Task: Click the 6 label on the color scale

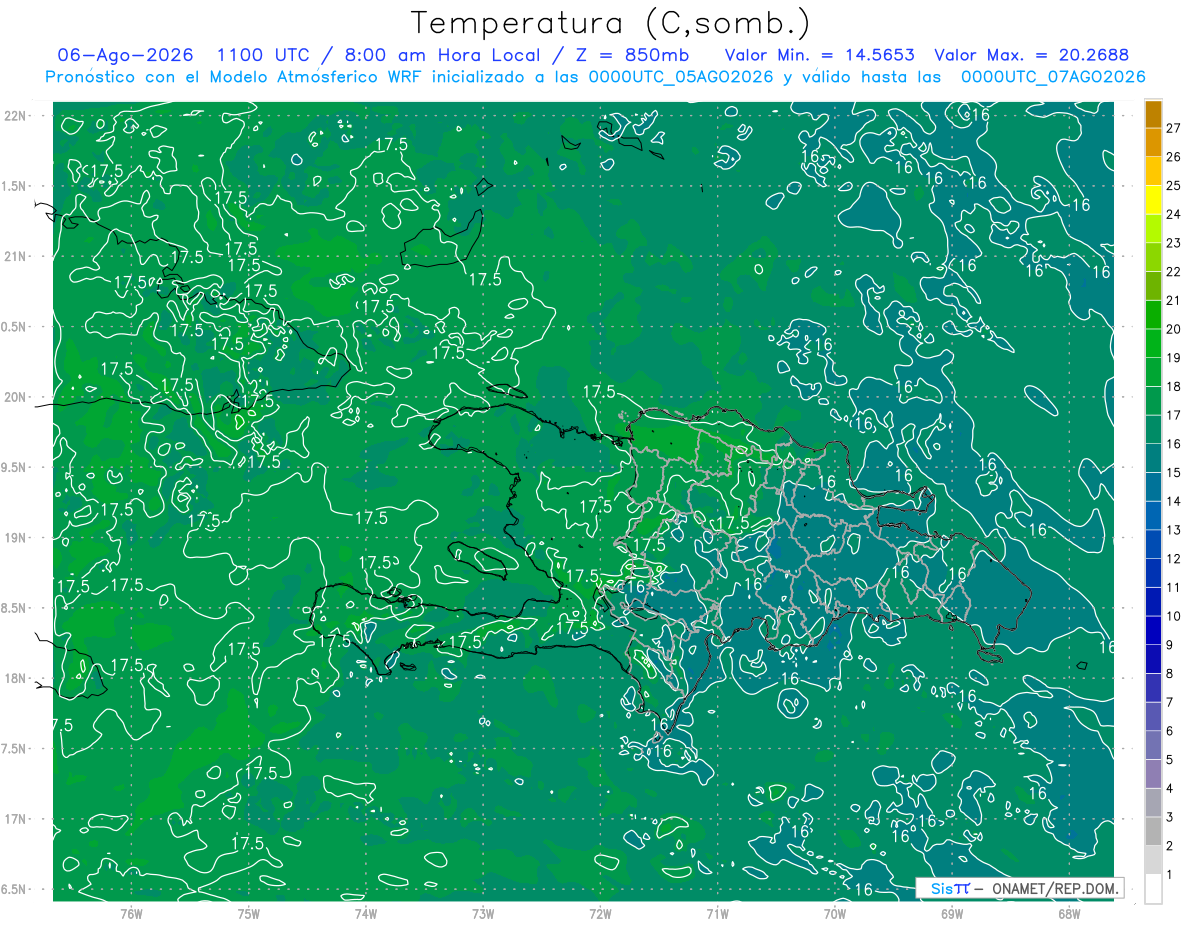Action: tap(1170, 731)
